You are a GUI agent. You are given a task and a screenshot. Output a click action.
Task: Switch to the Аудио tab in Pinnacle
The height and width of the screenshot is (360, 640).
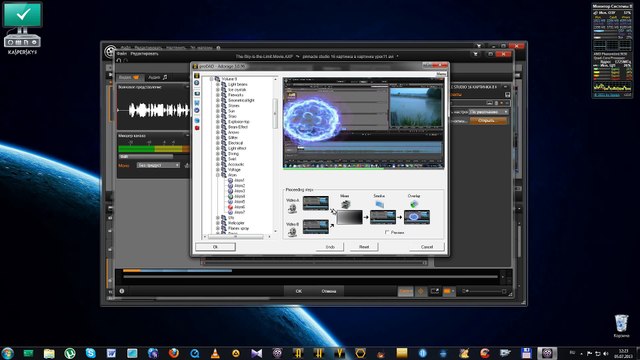(x=158, y=77)
